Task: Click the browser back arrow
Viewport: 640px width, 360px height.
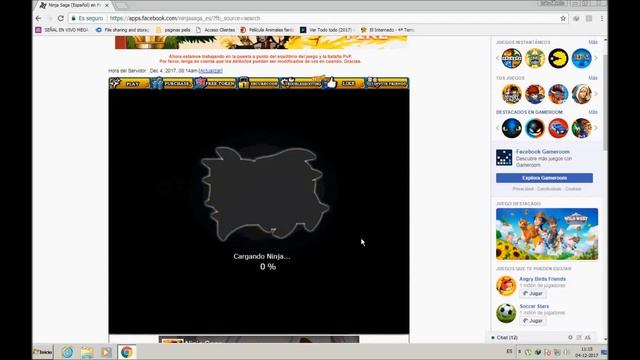Action: pyautogui.click(x=38, y=18)
